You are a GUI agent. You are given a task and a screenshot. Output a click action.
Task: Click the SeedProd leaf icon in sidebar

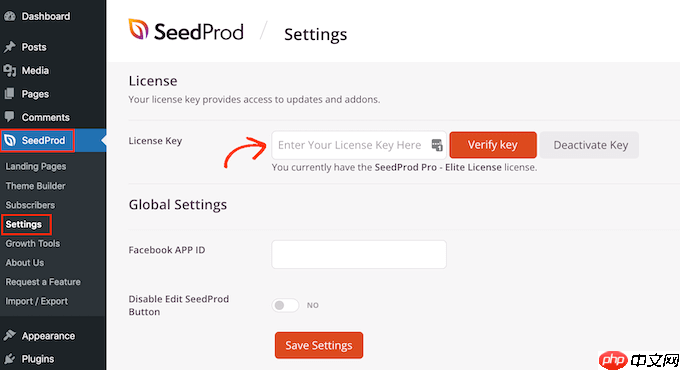[x=10, y=141]
